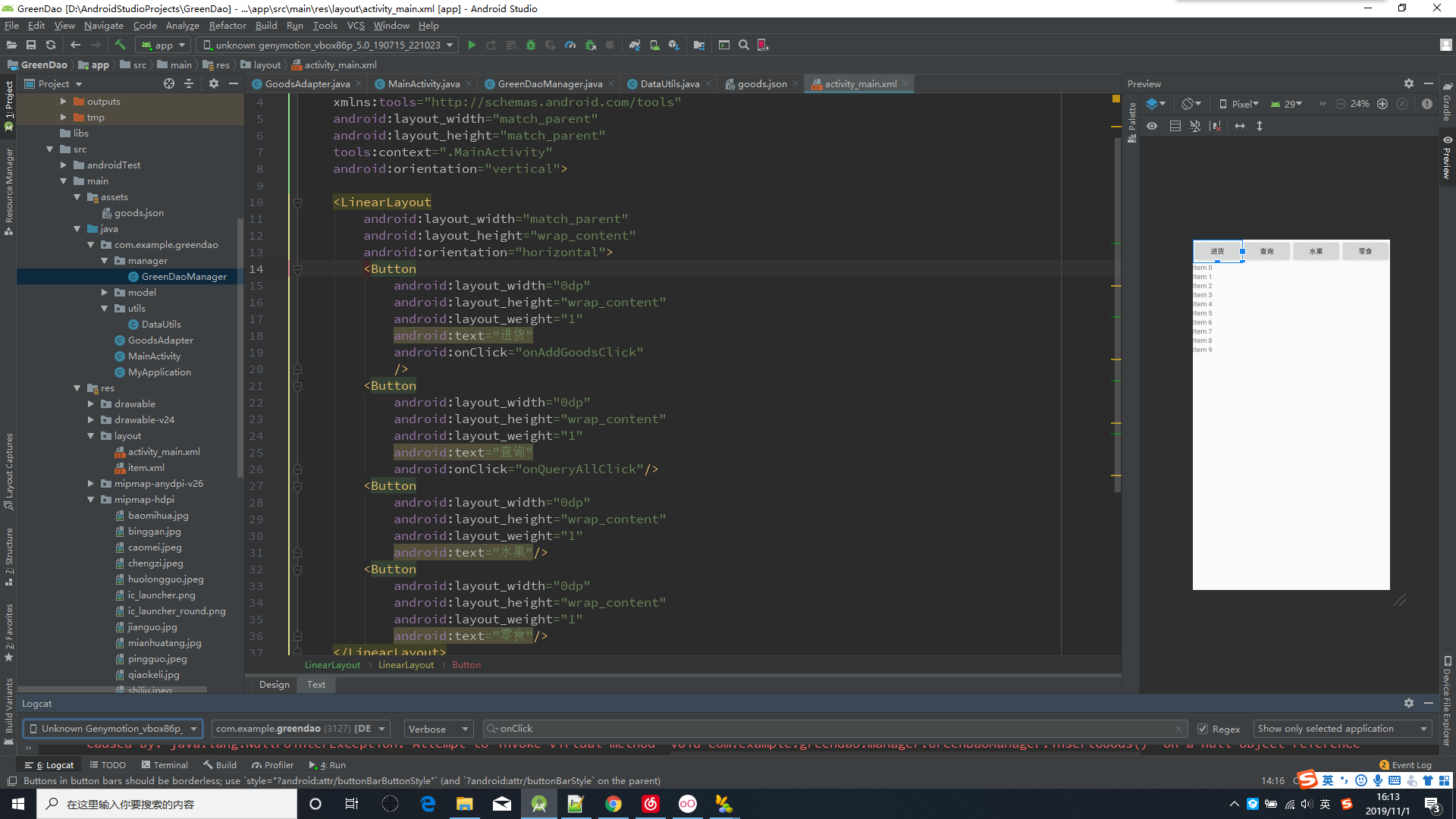Expand horizontally arrow icon in Preview toolbar
This screenshot has height=819, width=1456.
click(1240, 126)
